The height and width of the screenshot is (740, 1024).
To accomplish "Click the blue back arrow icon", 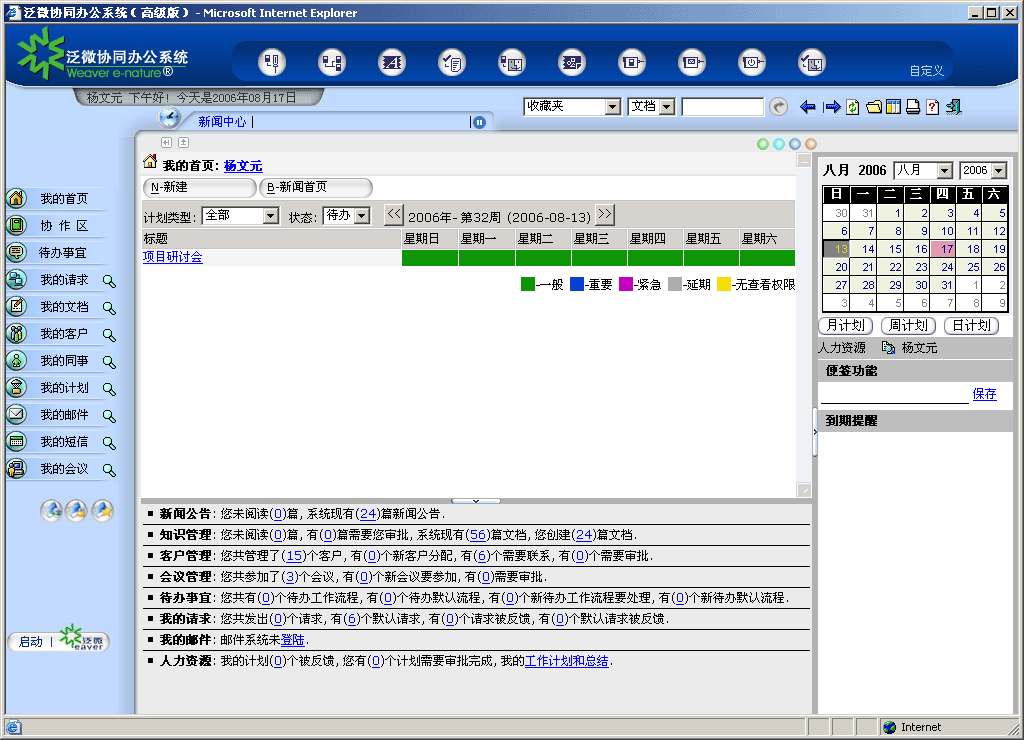I will [x=808, y=107].
